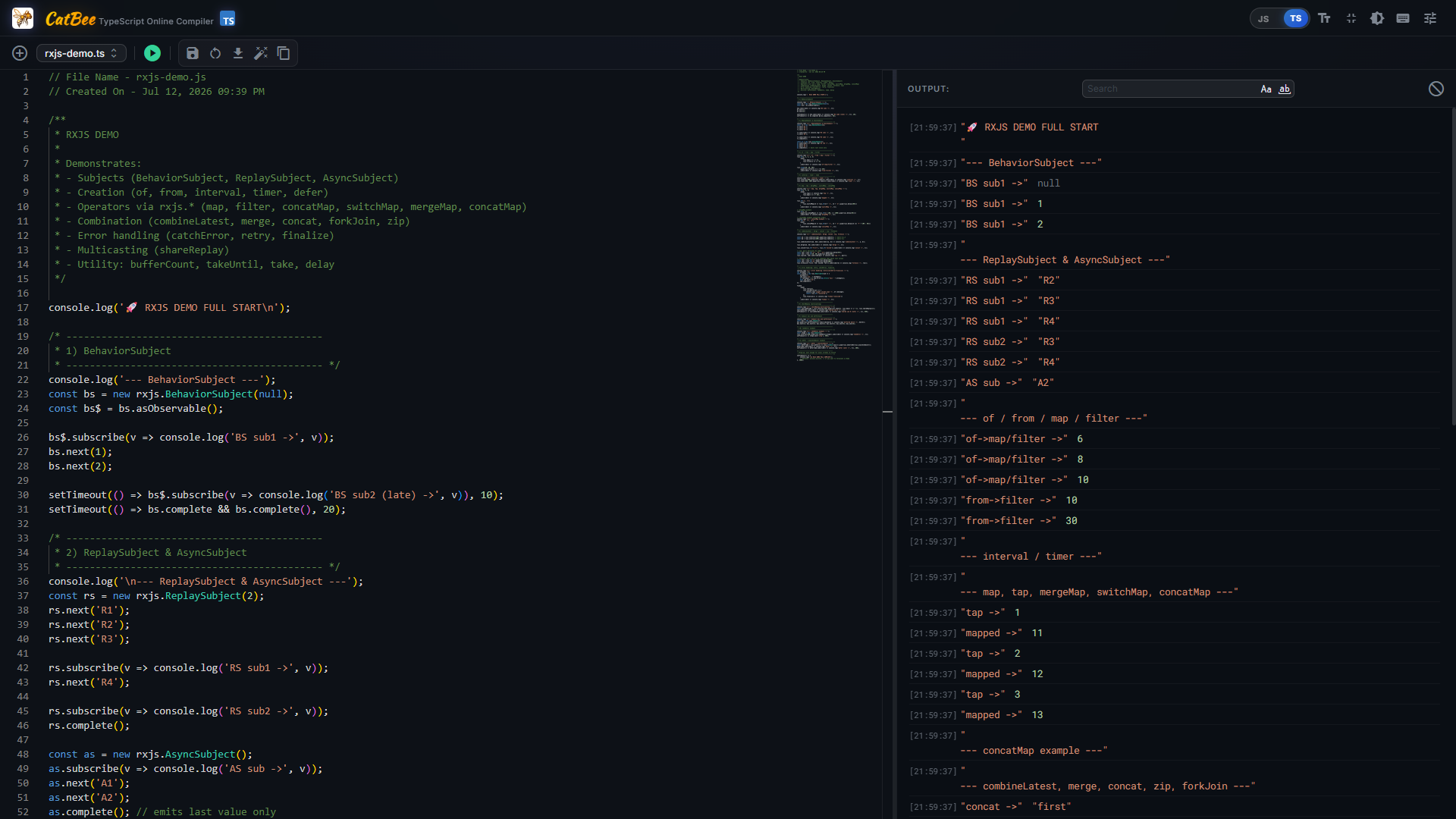Toggle theme with brightness icon
Viewport: 1456px width, 819px height.
[x=1377, y=18]
